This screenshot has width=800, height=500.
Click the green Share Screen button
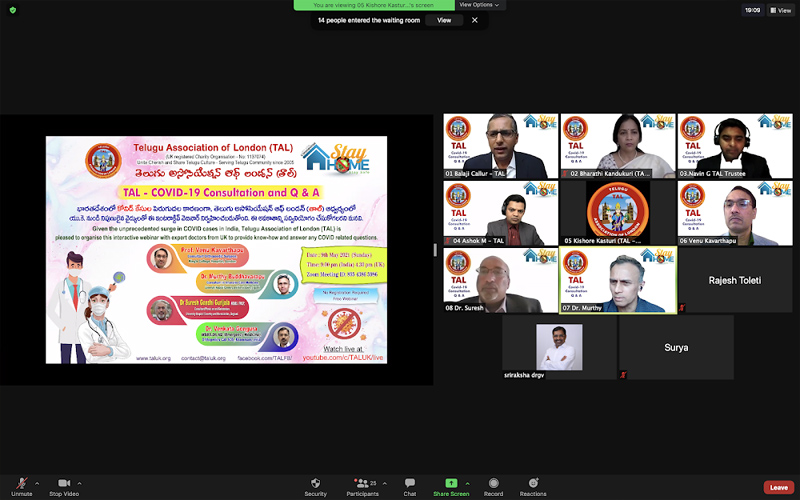click(x=451, y=487)
